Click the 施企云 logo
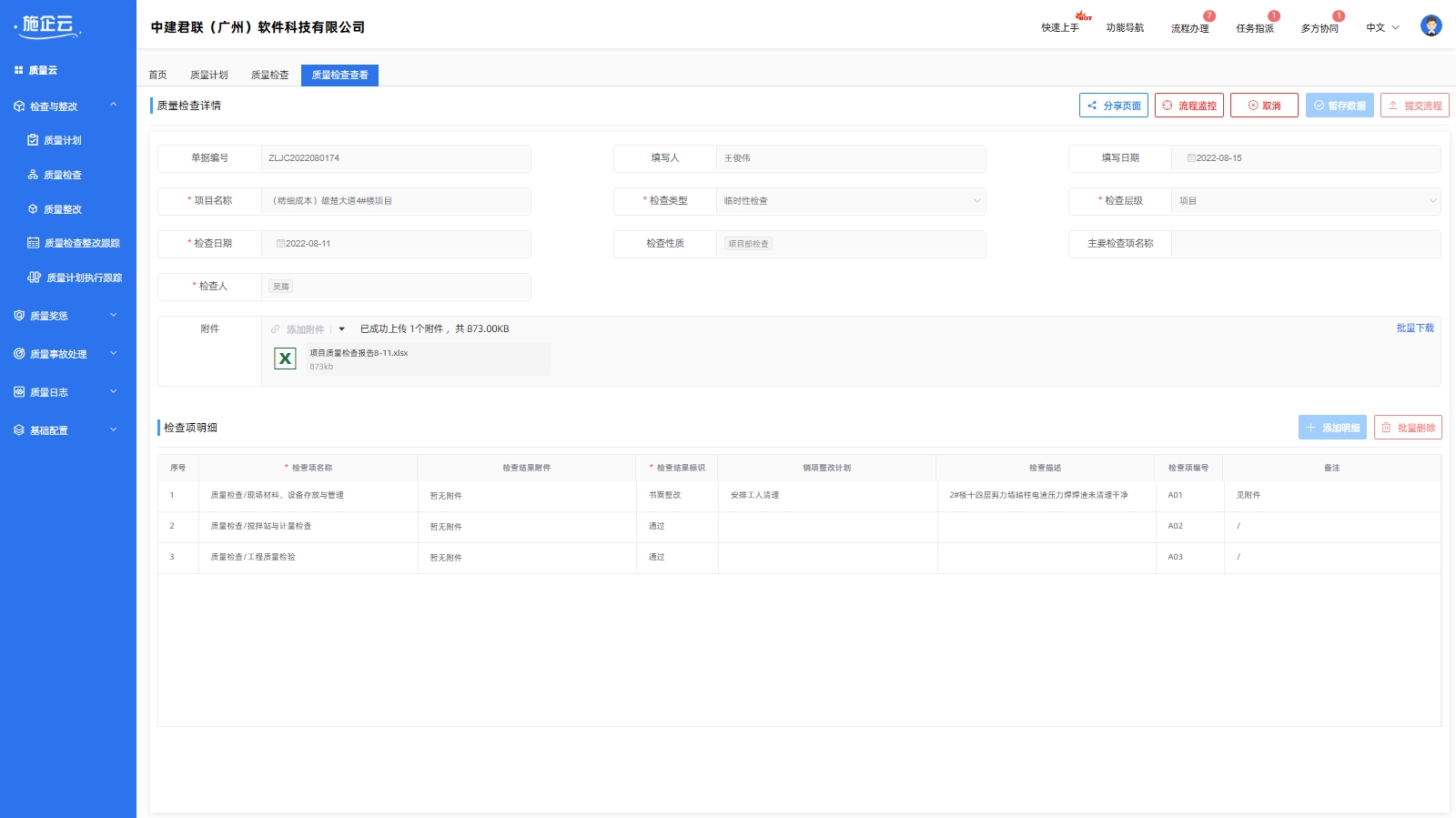The height and width of the screenshot is (818, 1456). [x=48, y=26]
